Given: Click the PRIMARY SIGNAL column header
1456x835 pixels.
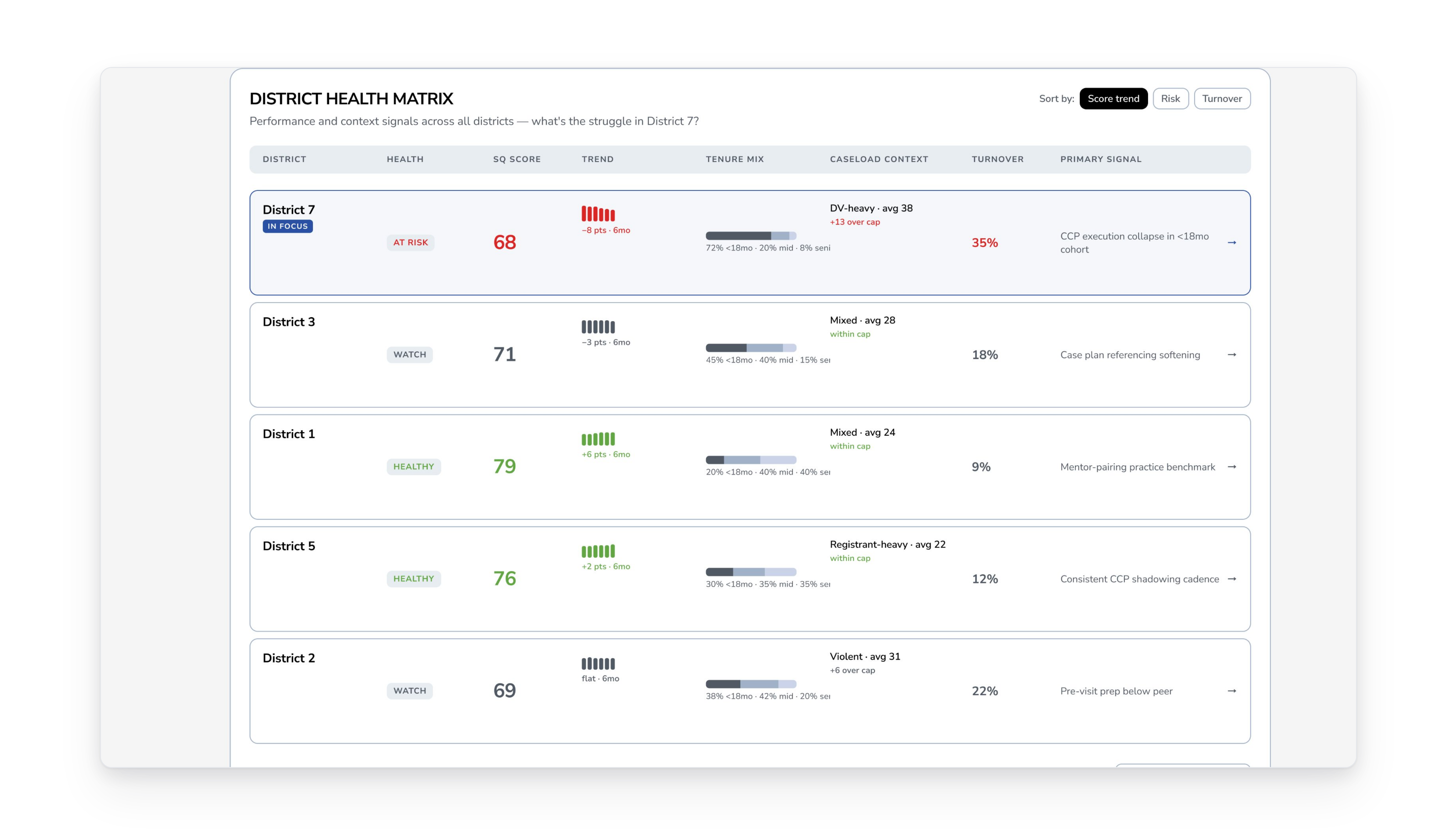Looking at the screenshot, I should (x=1101, y=160).
